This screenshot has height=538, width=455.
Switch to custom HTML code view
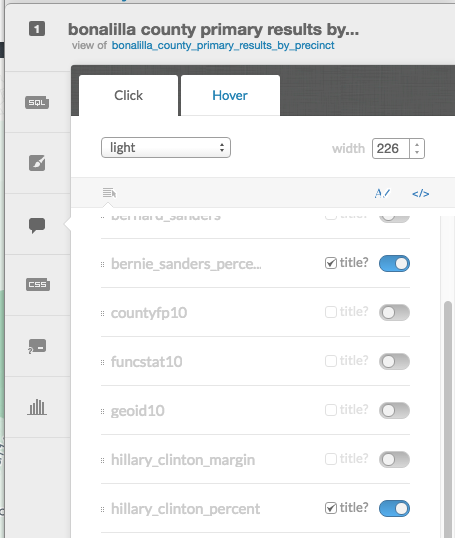pos(420,194)
